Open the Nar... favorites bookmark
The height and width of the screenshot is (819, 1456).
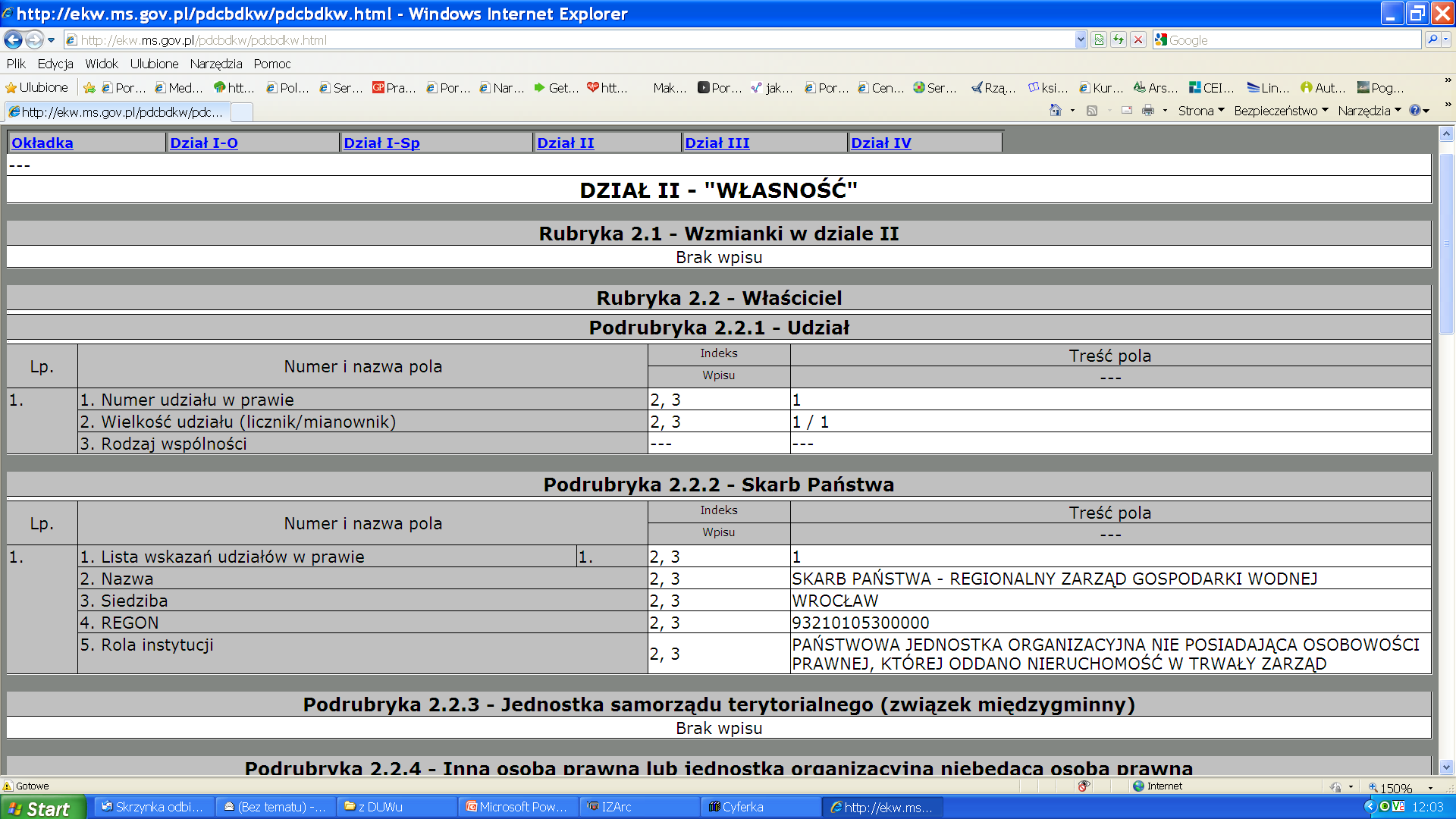[x=502, y=88]
